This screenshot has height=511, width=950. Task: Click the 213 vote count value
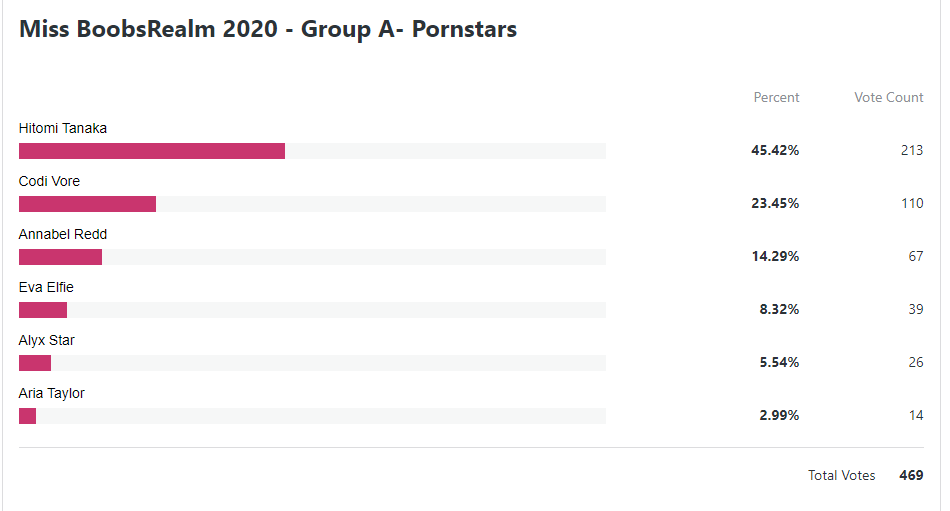912,150
